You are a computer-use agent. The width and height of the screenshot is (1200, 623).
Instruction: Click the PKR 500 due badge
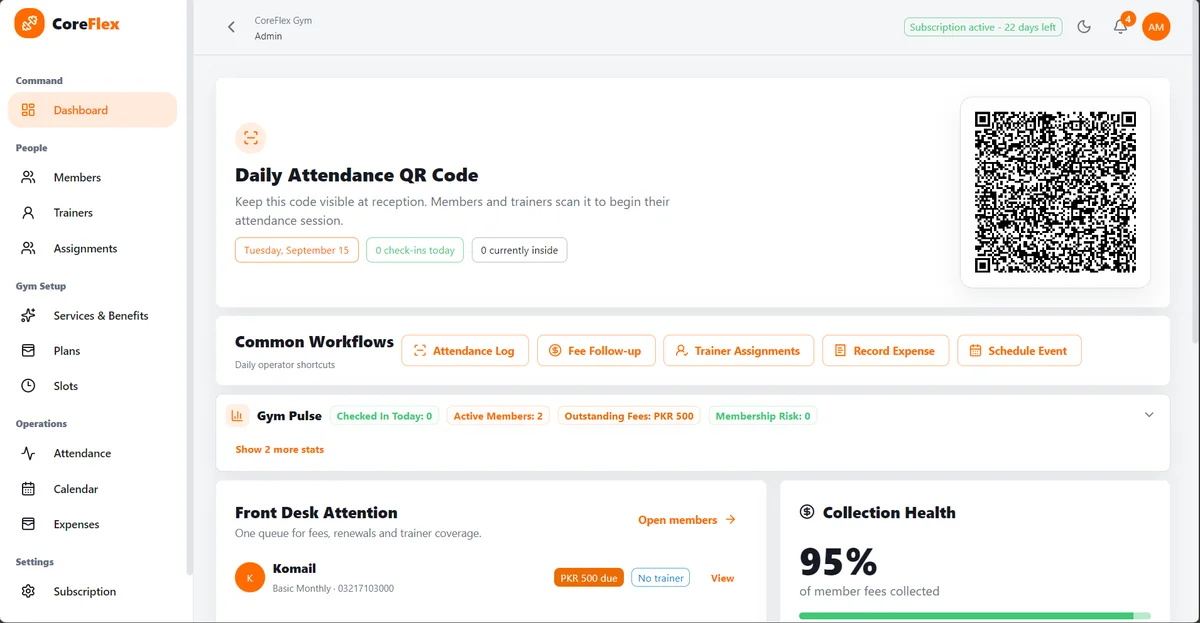(589, 578)
